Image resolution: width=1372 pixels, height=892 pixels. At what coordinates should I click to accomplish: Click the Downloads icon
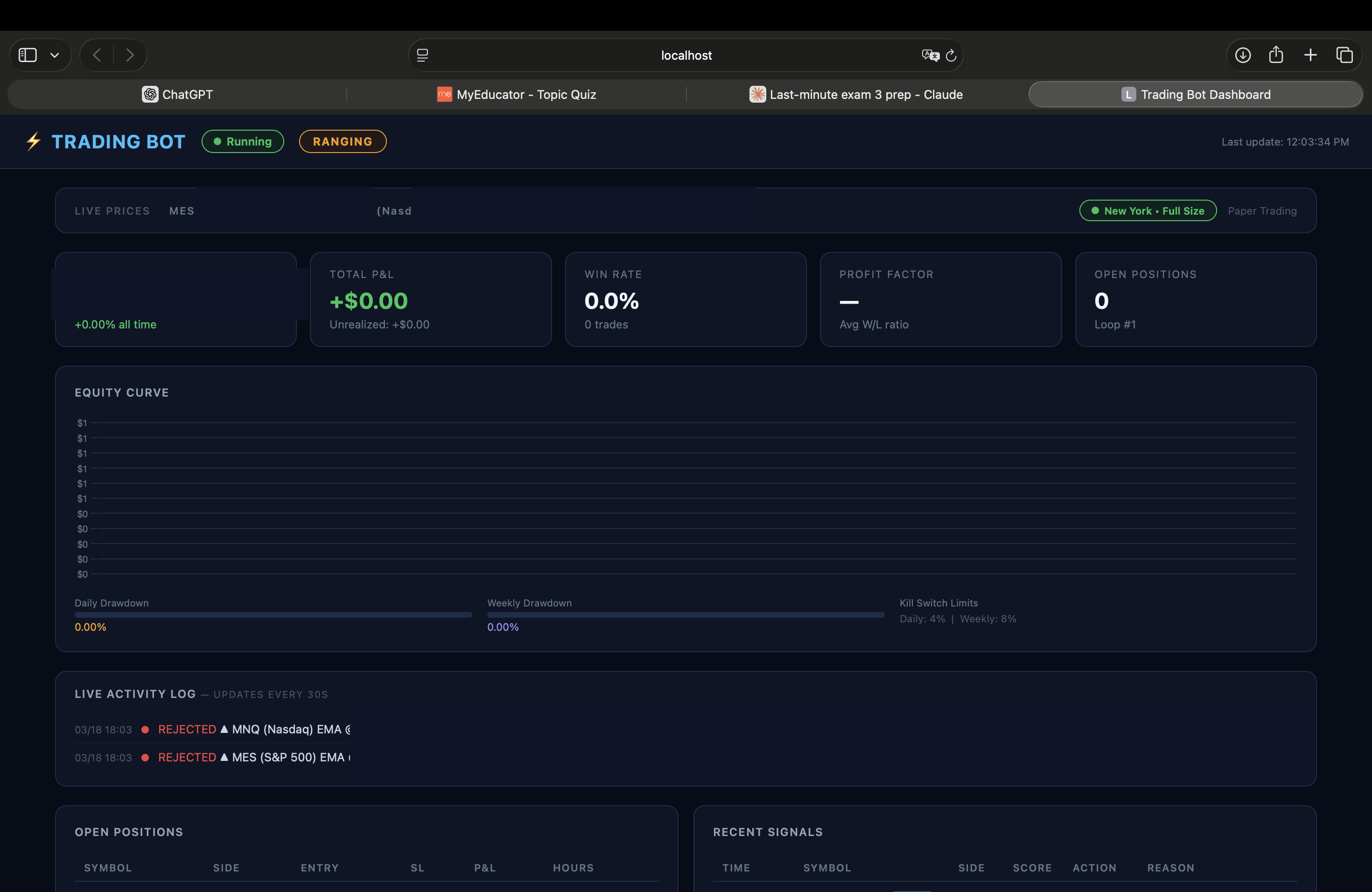1243,55
